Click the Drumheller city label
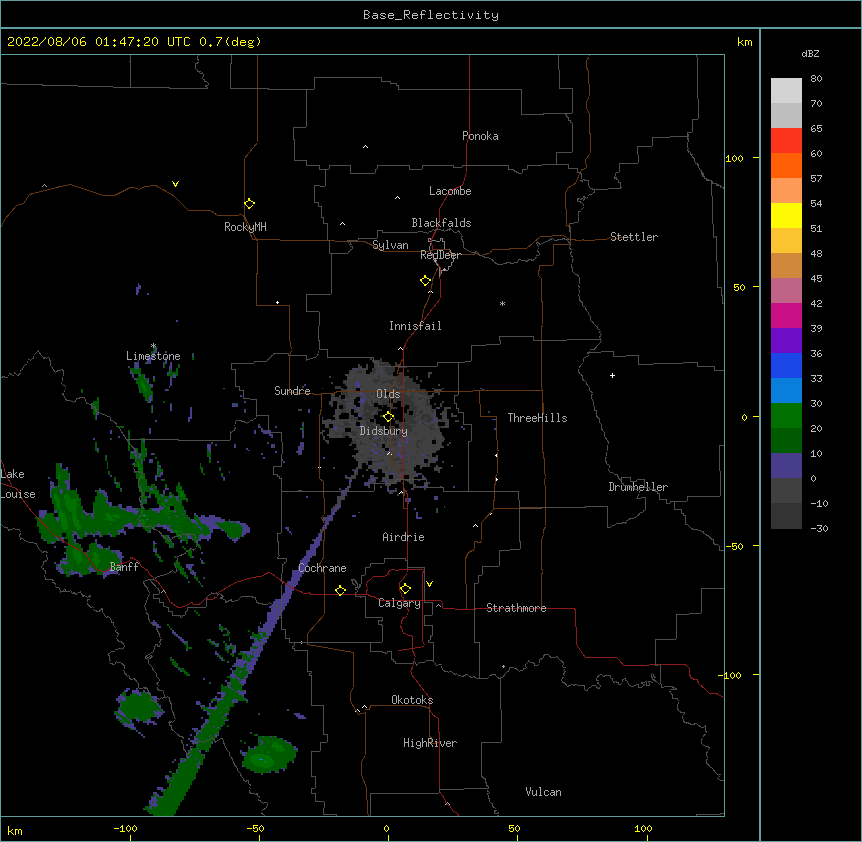This screenshot has width=862, height=842. tap(638, 487)
